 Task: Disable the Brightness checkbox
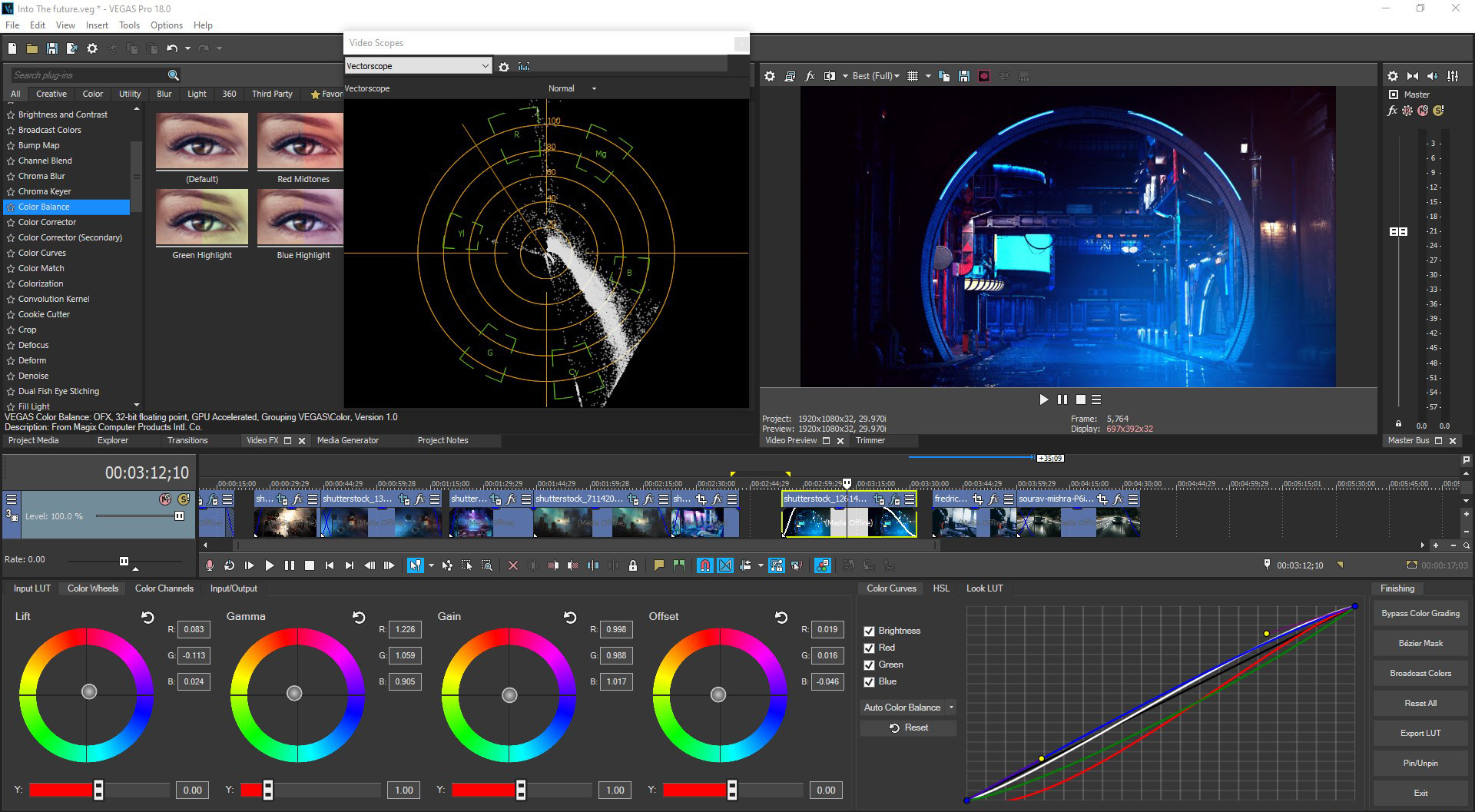pyautogui.click(x=870, y=631)
